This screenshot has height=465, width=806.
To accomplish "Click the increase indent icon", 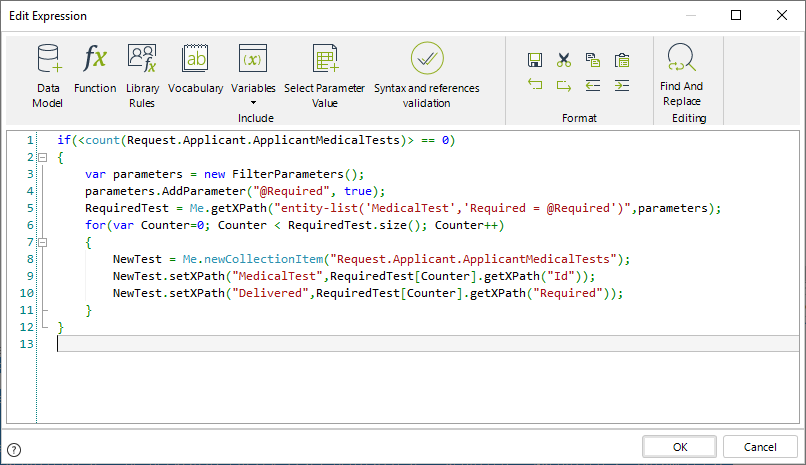I will pyautogui.click(x=622, y=86).
